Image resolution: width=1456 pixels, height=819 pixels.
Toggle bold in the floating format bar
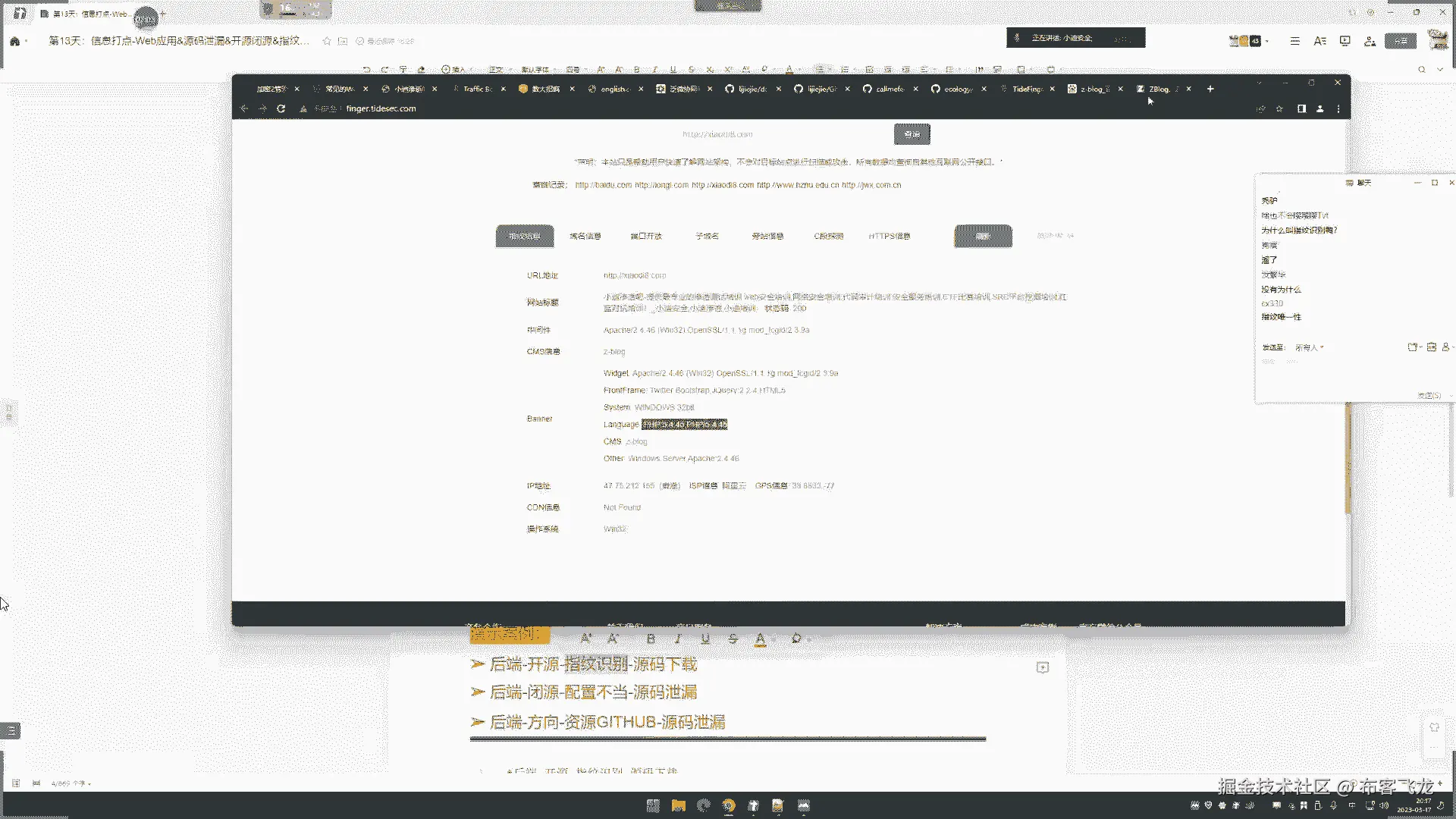(x=651, y=639)
